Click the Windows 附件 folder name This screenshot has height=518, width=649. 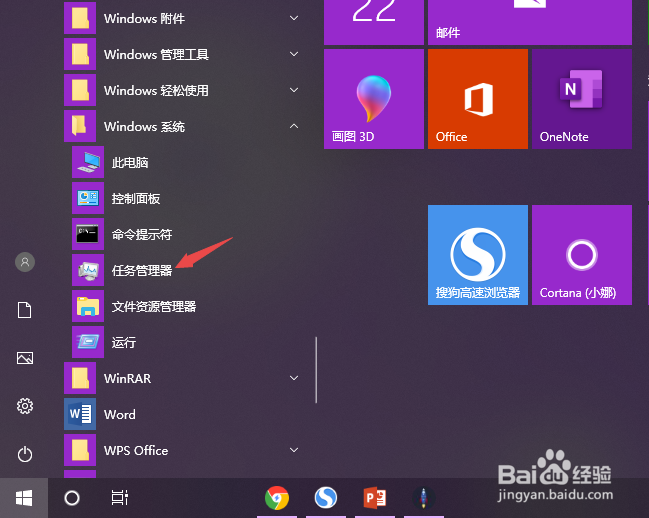(144, 18)
